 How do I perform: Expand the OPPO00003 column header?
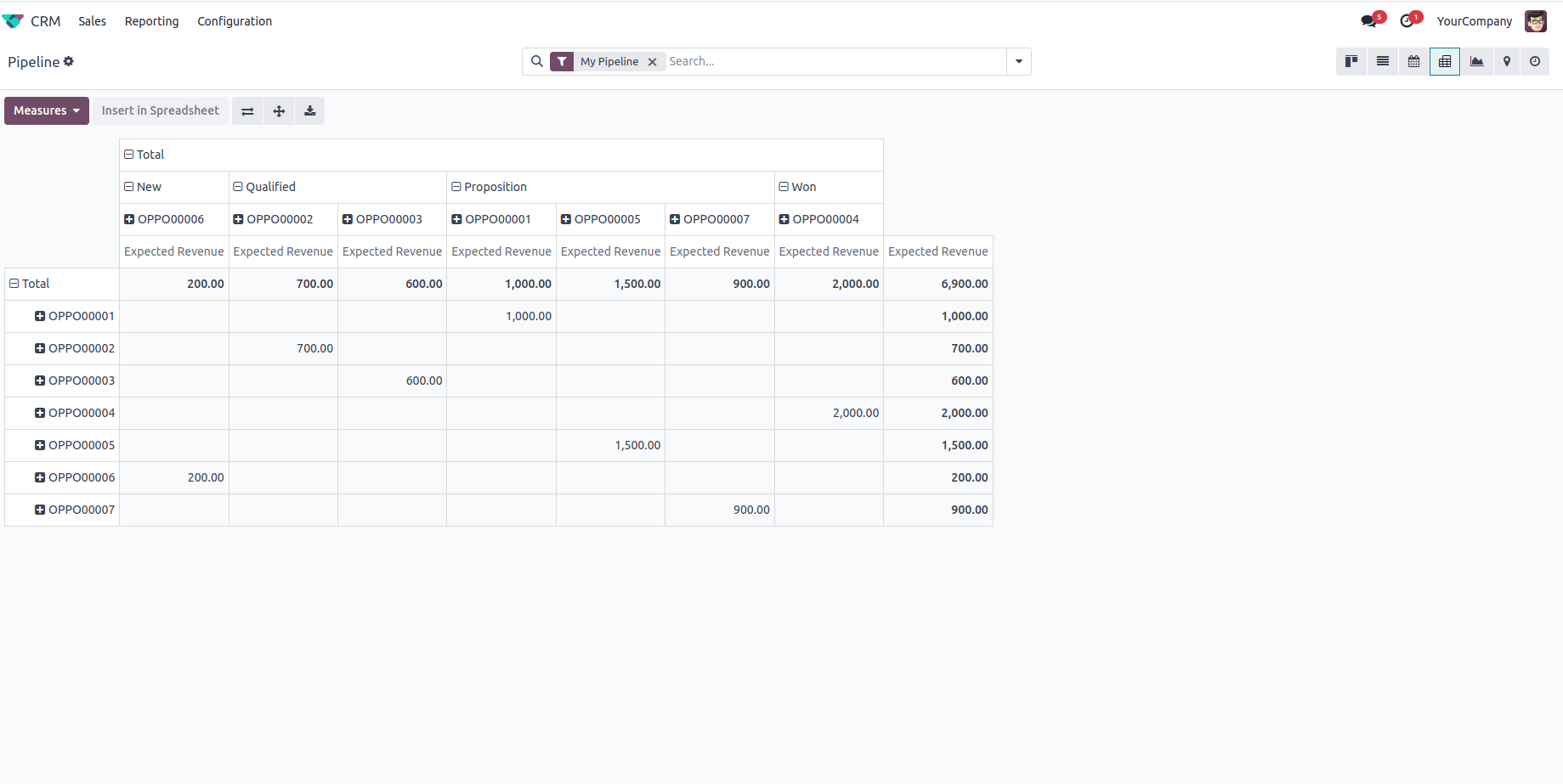coord(393,219)
